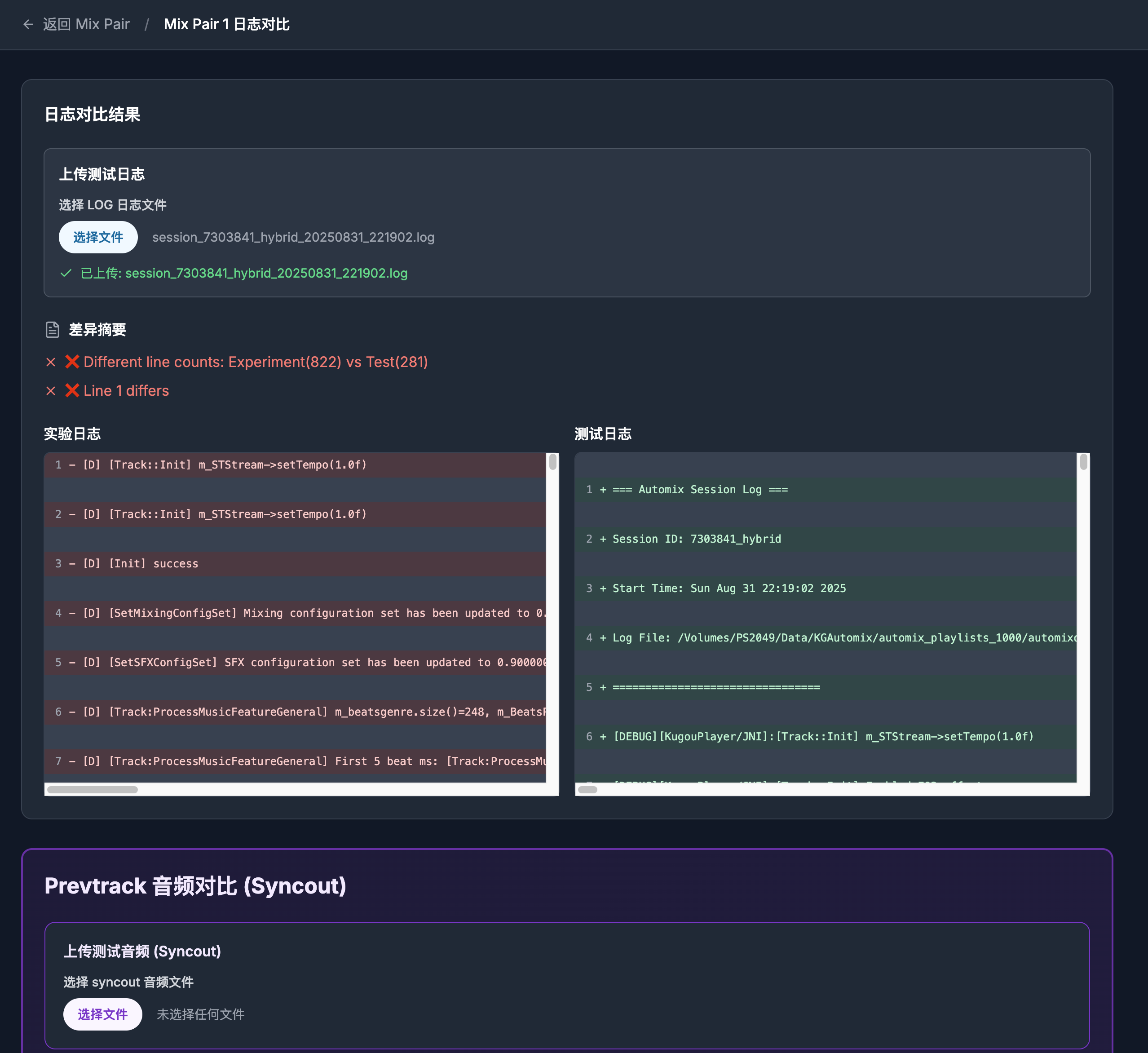
Task: Click the 日志对比结果 heading
Action: pos(92,115)
